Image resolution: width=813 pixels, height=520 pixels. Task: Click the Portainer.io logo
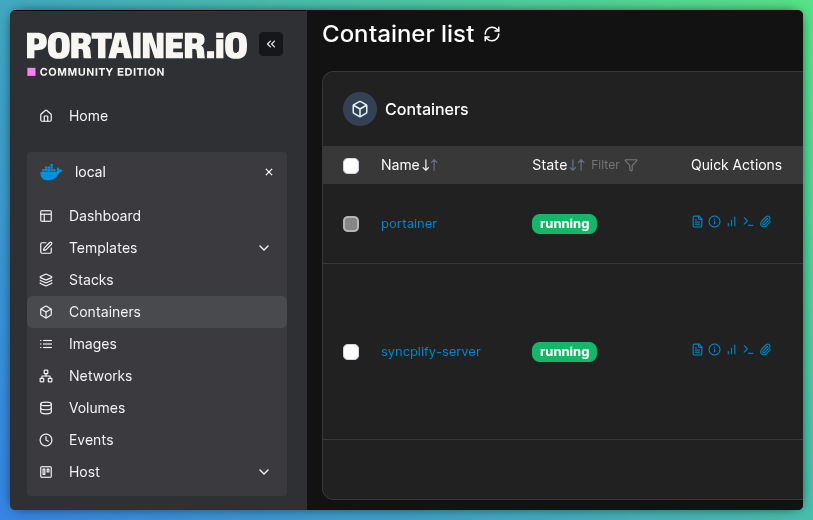137,46
